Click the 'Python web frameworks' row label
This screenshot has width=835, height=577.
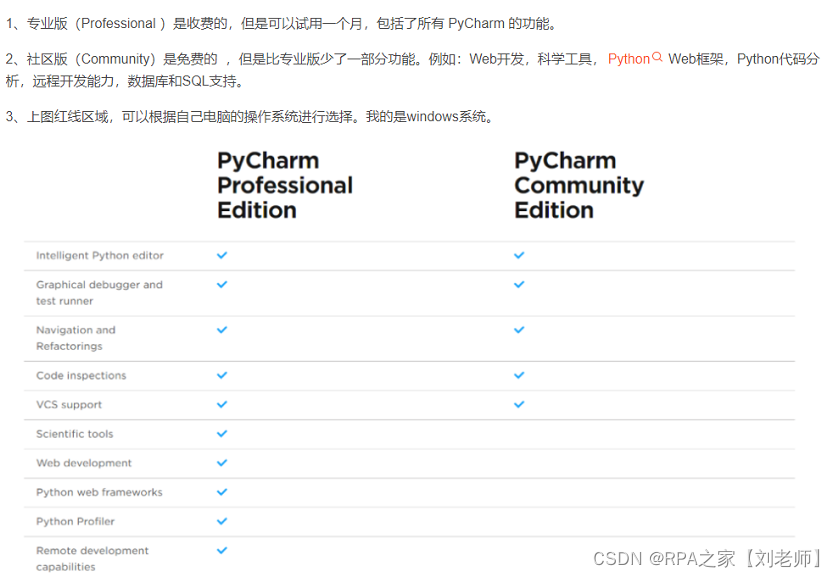click(99, 492)
